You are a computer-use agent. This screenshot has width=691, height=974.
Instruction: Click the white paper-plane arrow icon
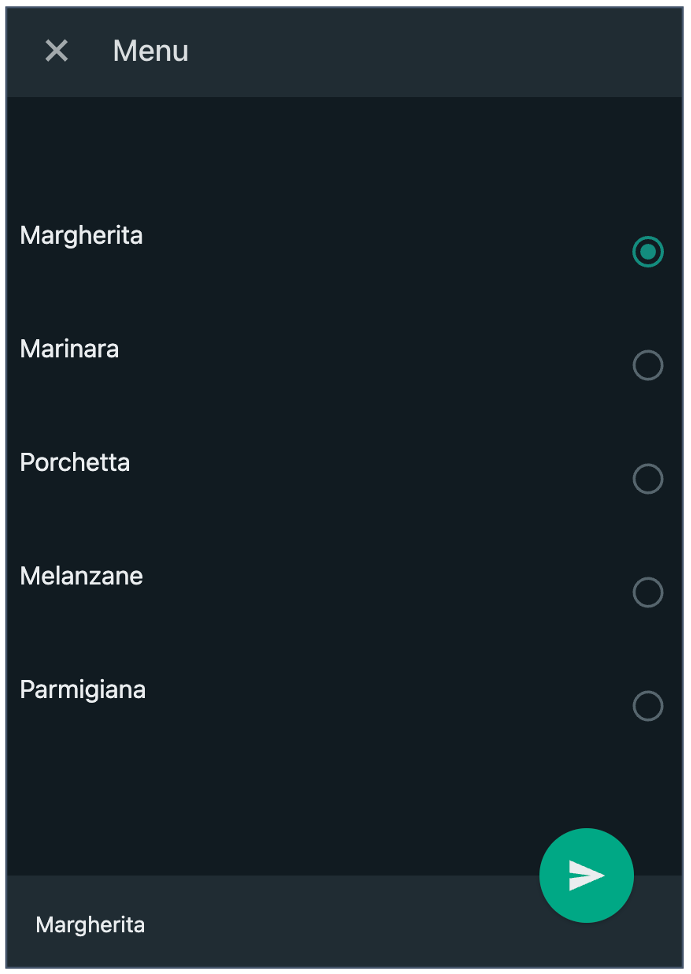586,875
